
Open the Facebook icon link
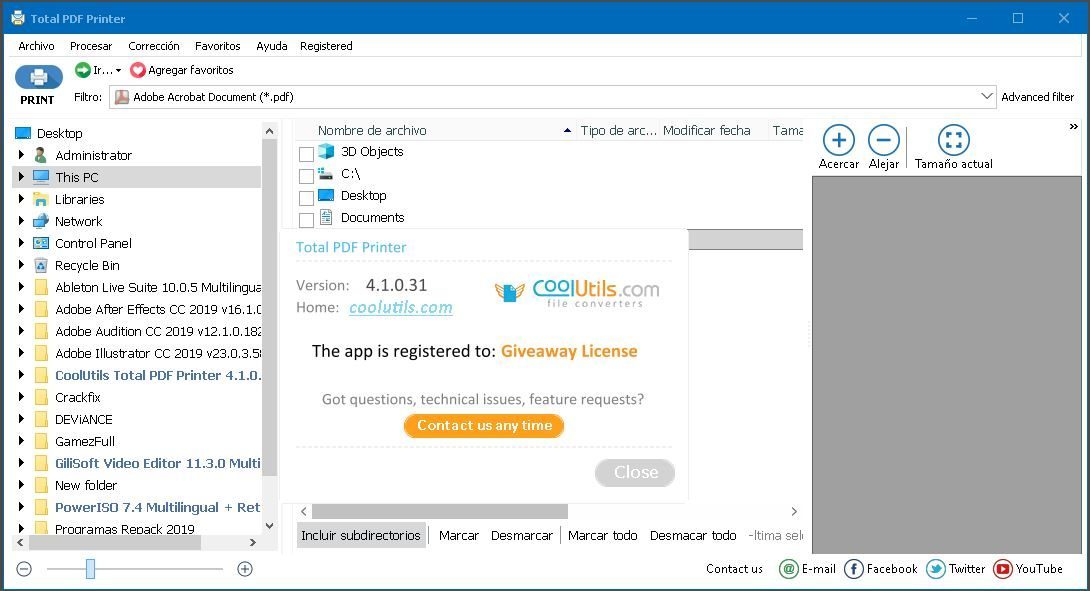[854, 569]
